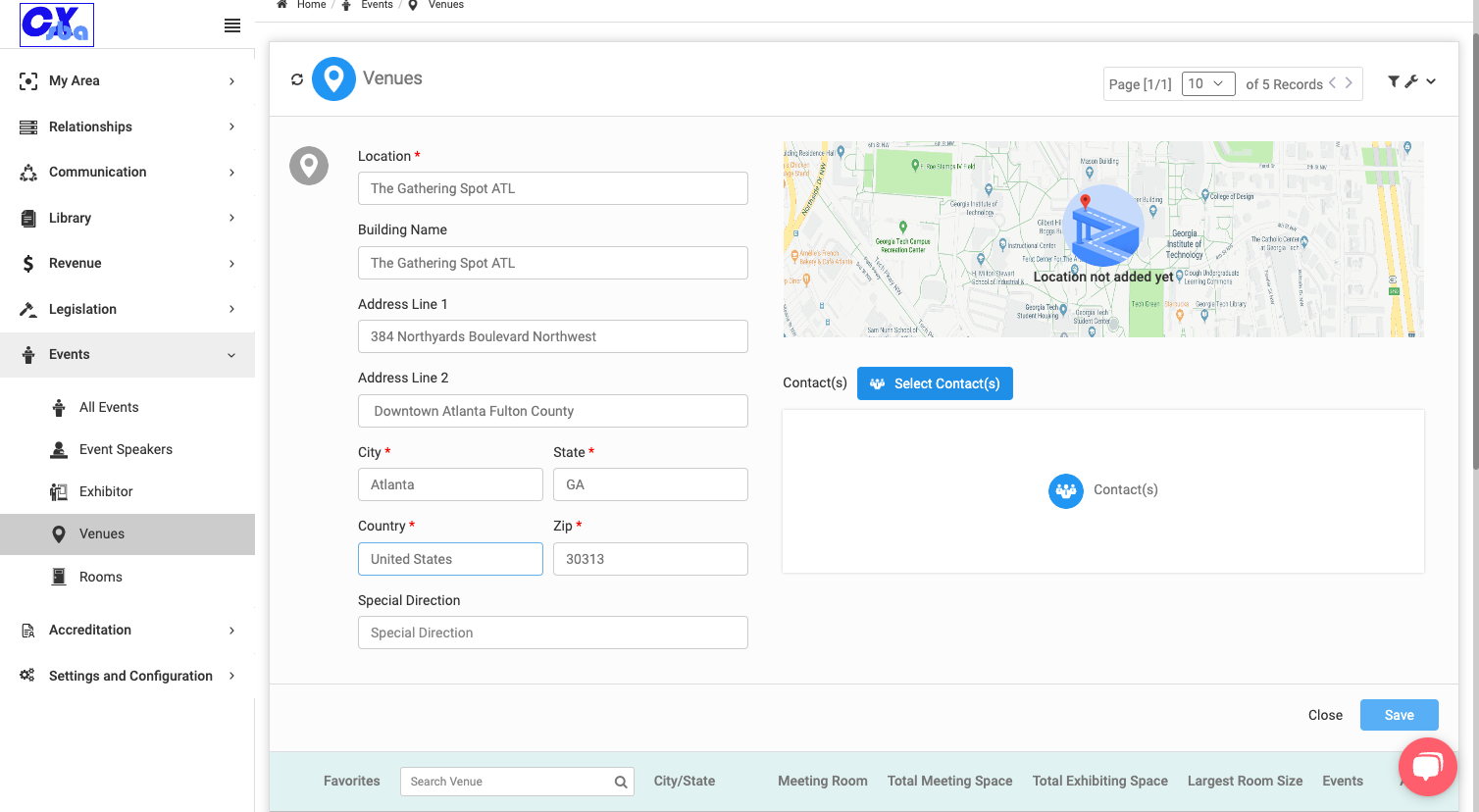Viewport: 1479px width, 812px height.
Task: Click the CX logo
Action: (57, 25)
